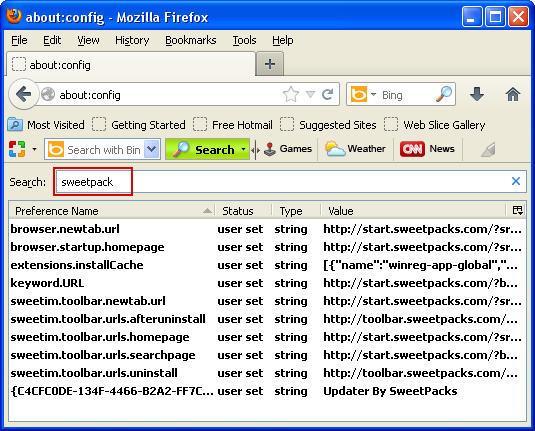Sort by the Preference Name column
Image resolution: width=535 pixels, height=431 pixels.
coord(112,211)
